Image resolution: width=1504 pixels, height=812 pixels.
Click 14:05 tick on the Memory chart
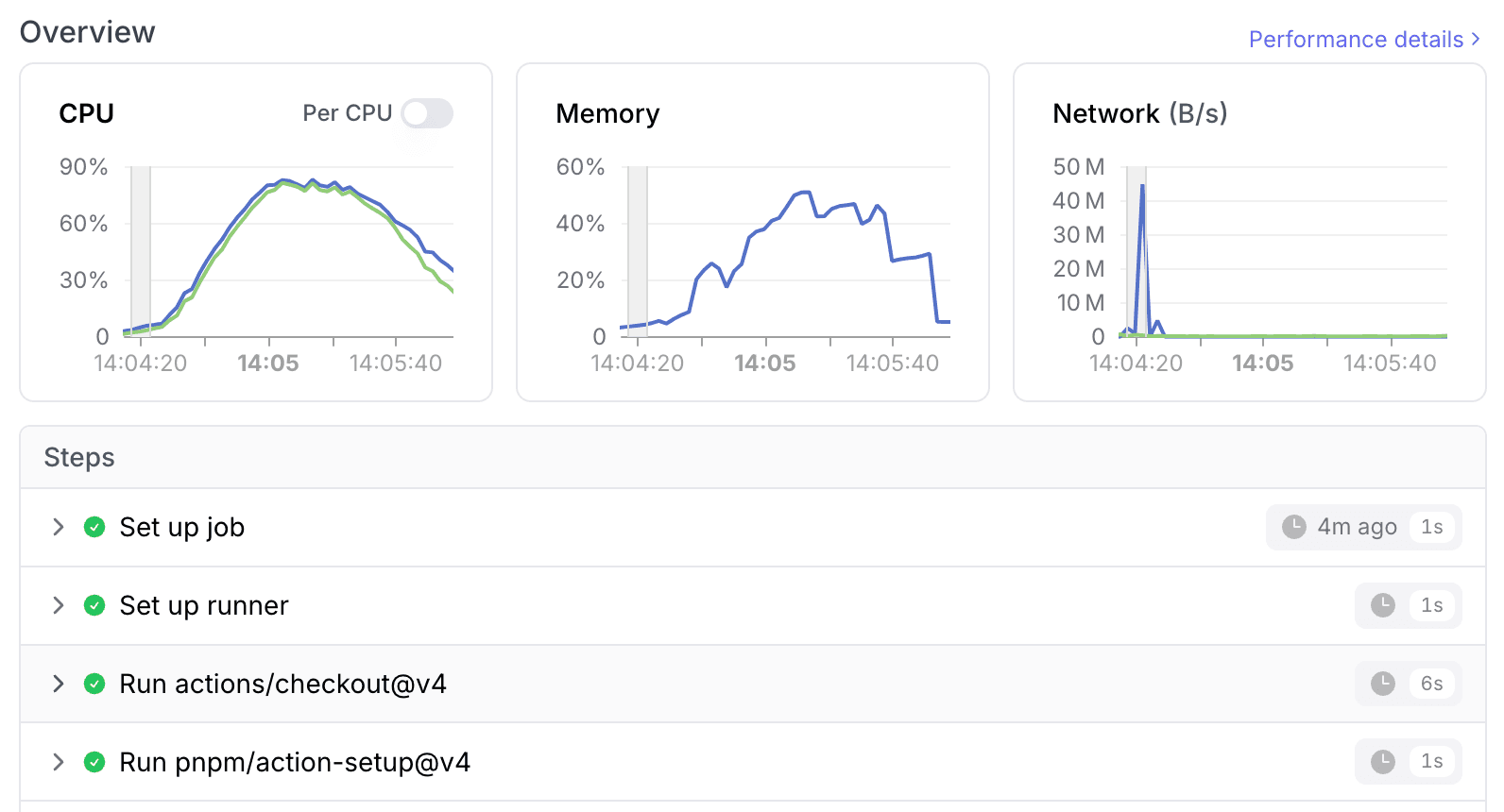[x=765, y=364]
